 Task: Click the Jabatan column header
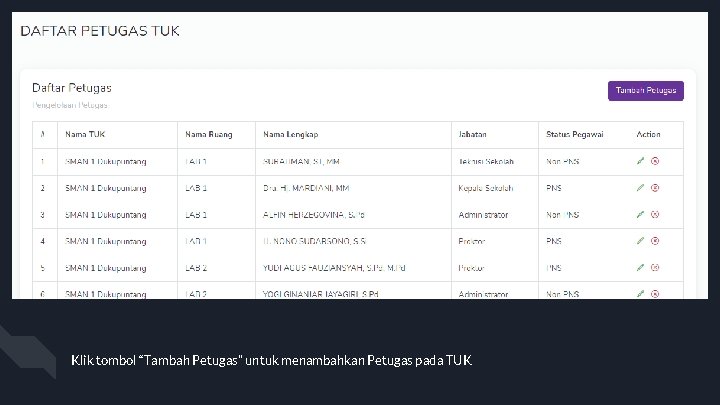click(474, 135)
